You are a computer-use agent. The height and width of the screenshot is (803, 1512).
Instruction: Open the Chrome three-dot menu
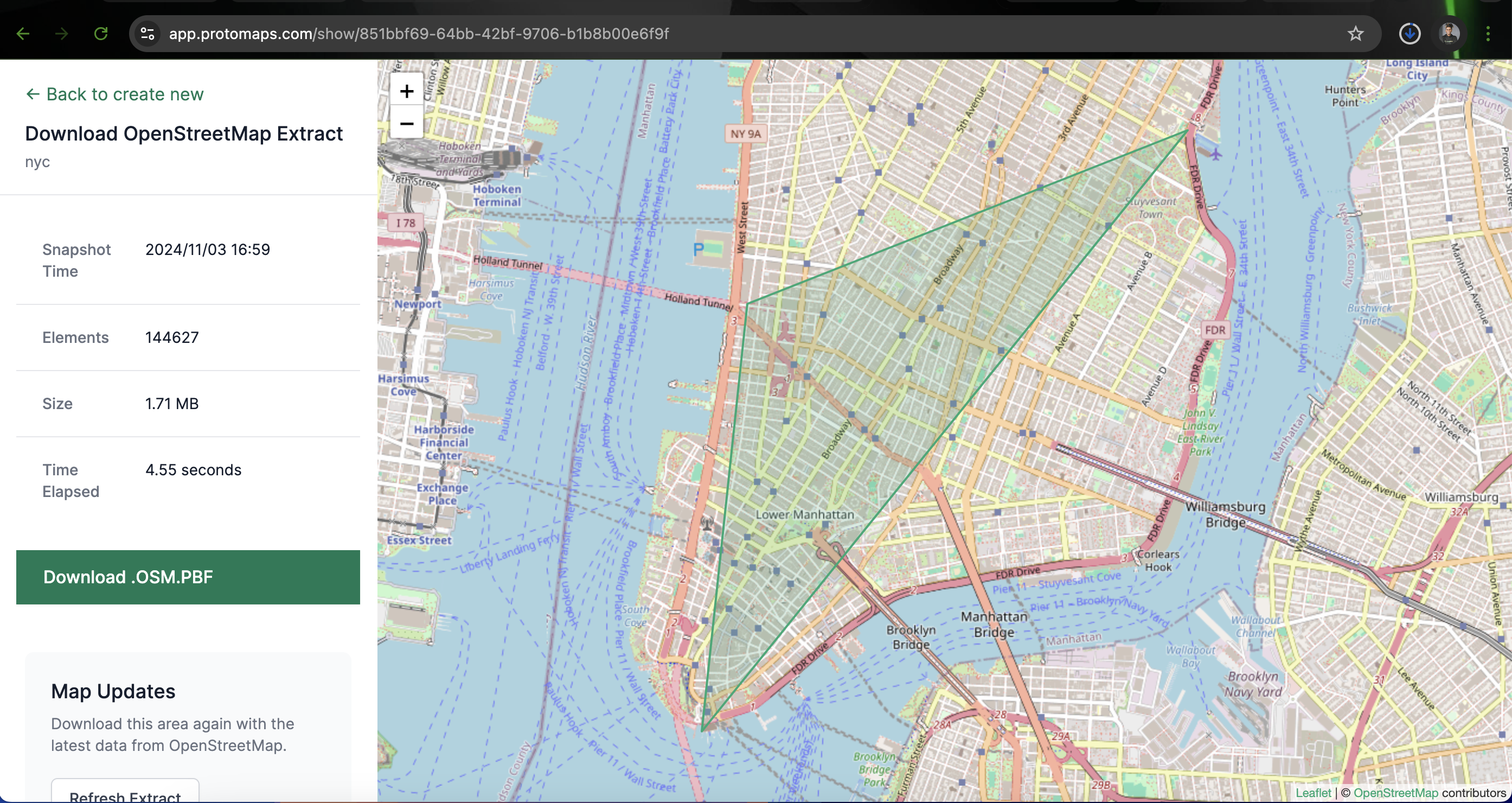[x=1489, y=34]
